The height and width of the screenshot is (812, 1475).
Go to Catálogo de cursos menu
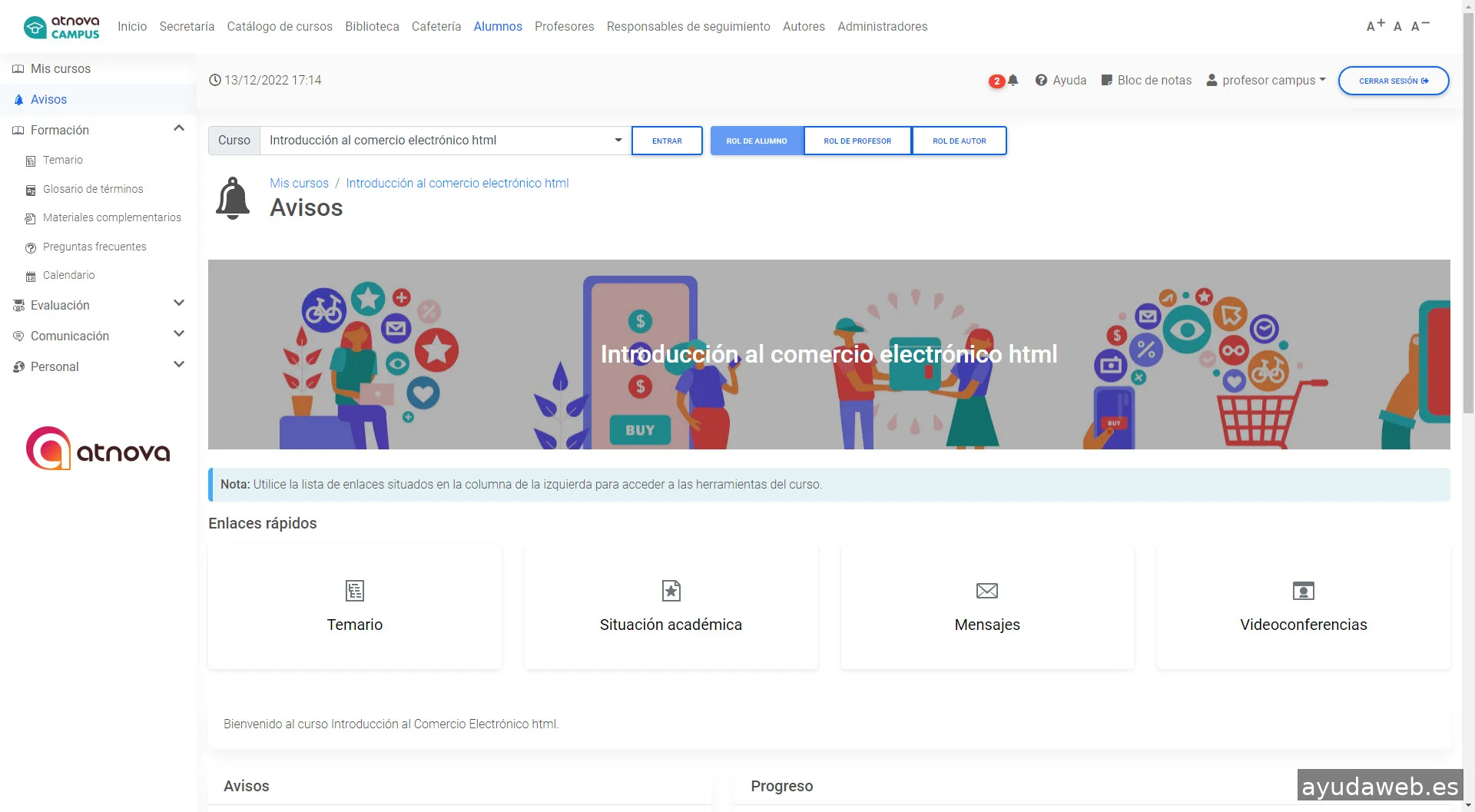coord(280,27)
